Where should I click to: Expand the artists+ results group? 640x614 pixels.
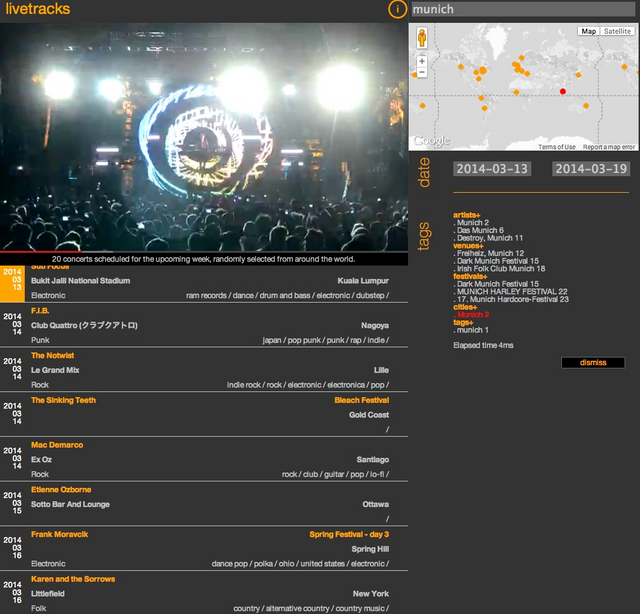click(467, 215)
